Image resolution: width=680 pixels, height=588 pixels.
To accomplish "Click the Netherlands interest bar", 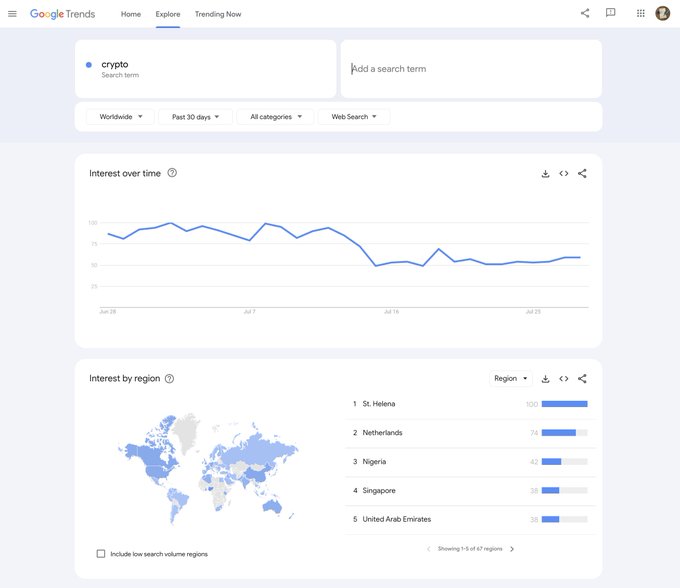I will click(565, 433).
